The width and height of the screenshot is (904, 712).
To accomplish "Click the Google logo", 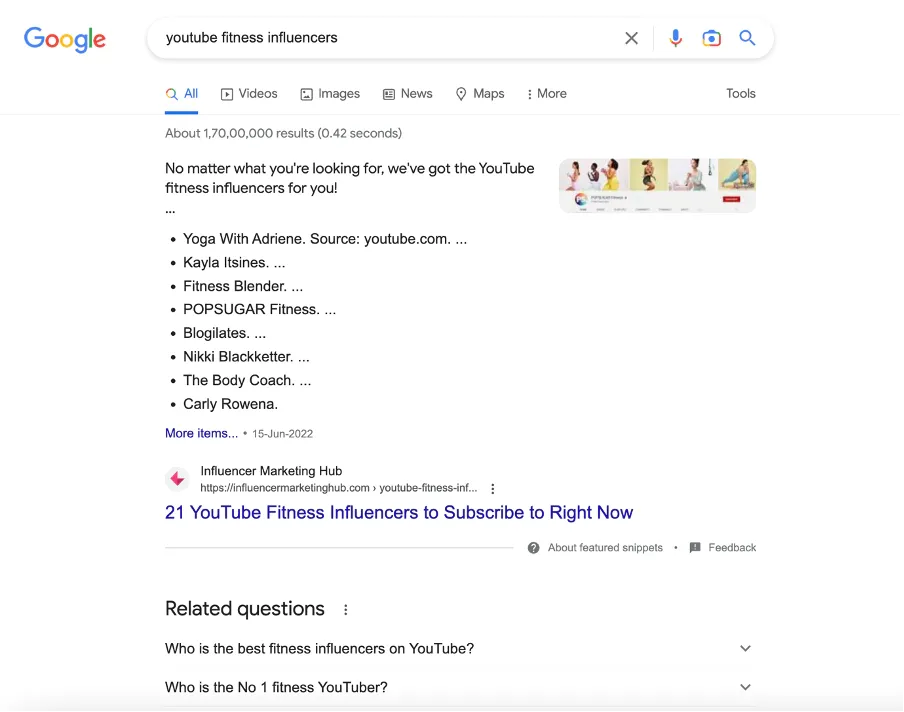I will coord(65,39).
